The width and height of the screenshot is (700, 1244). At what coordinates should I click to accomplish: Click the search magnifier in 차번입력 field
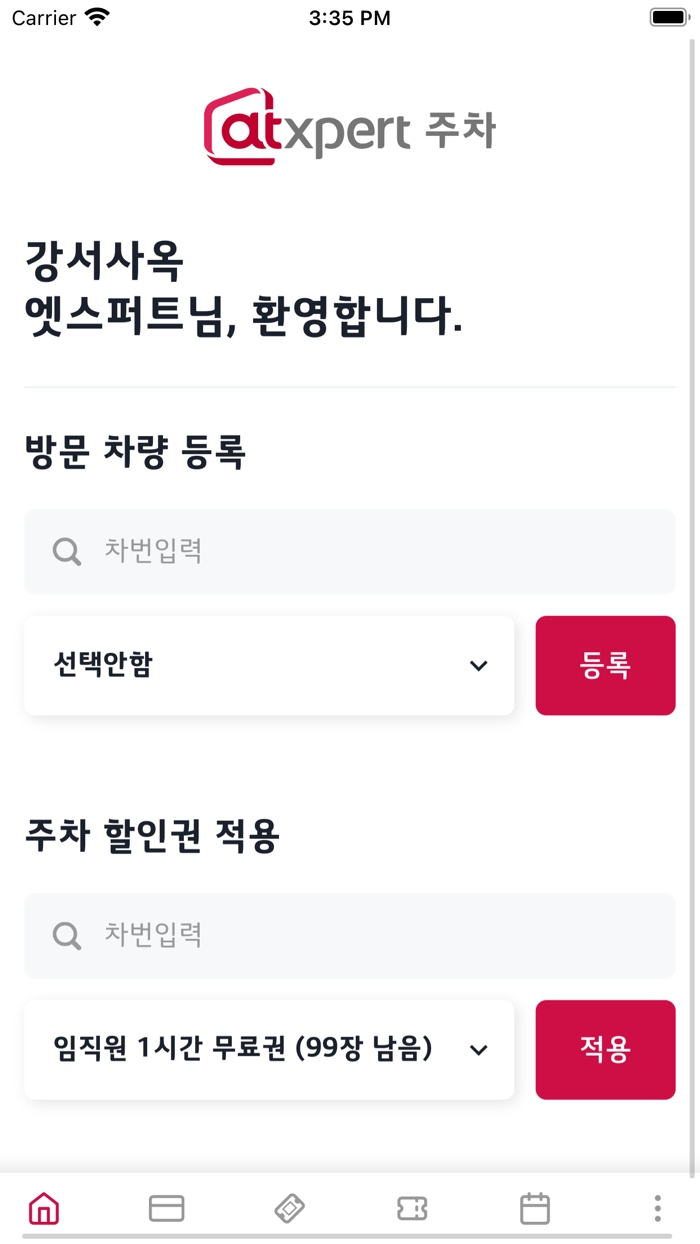click(x=66, y=551)
